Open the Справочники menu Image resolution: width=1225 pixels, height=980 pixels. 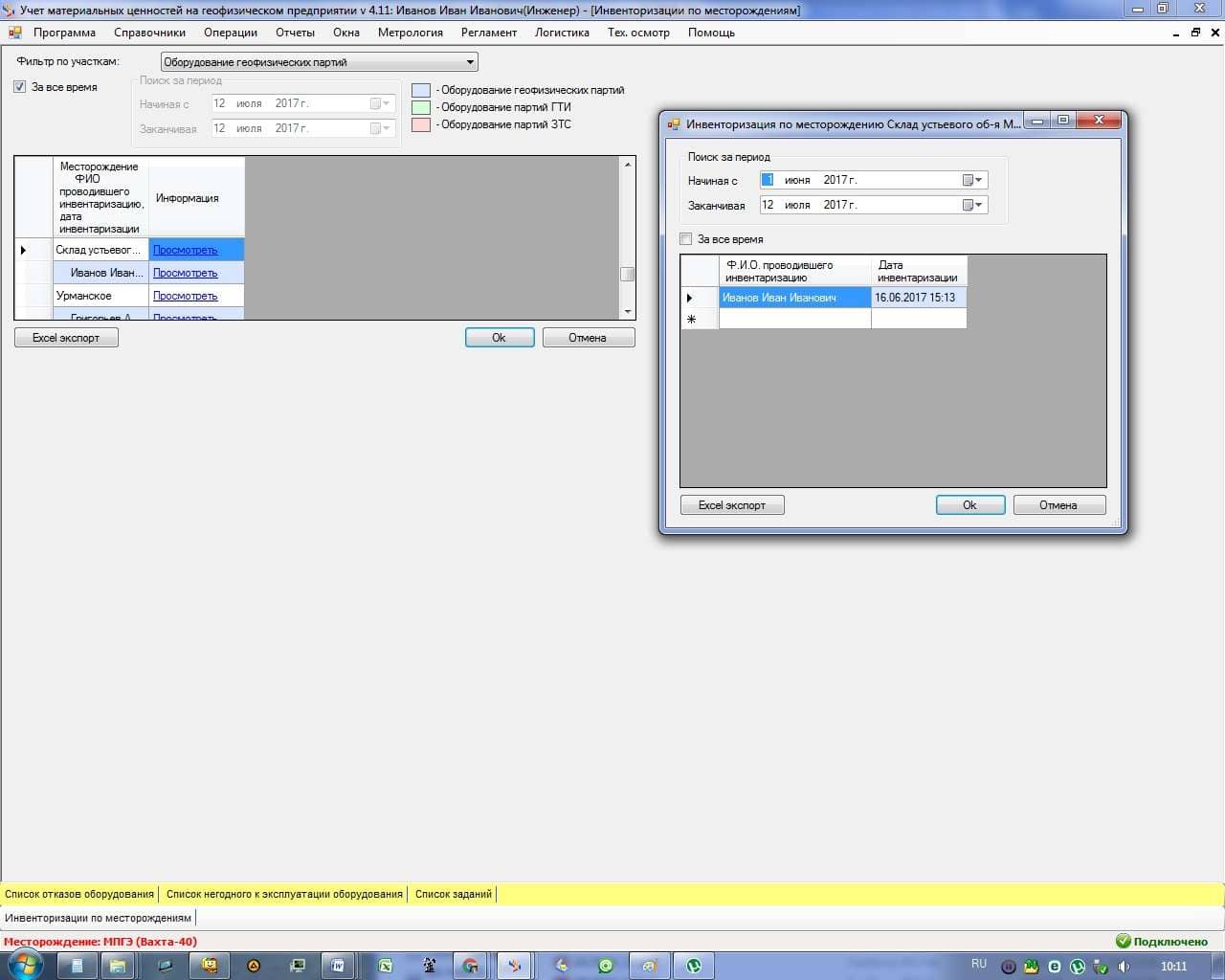(149, 33)
